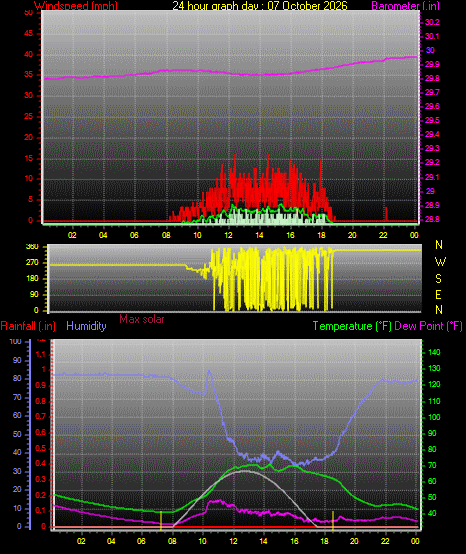Click the 'Temperature (°F)' legend label
The image size is (466, 554).
(352, 326)
